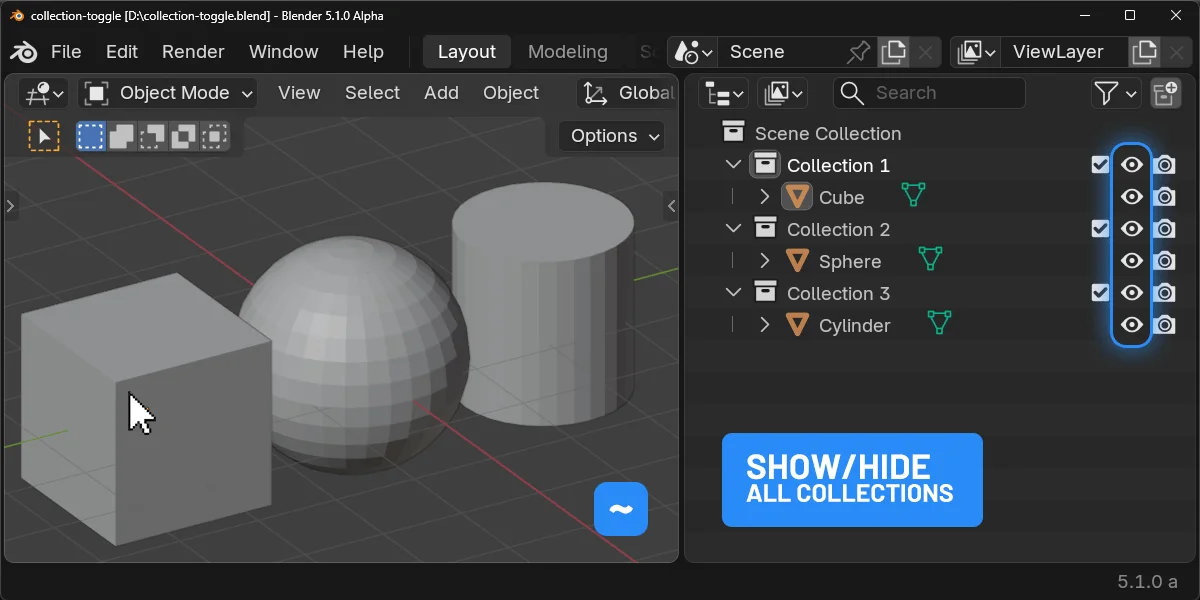1200x600 pixels.
Task: Click the blue tilde overlay button in viewport
Action: point(620,509)
